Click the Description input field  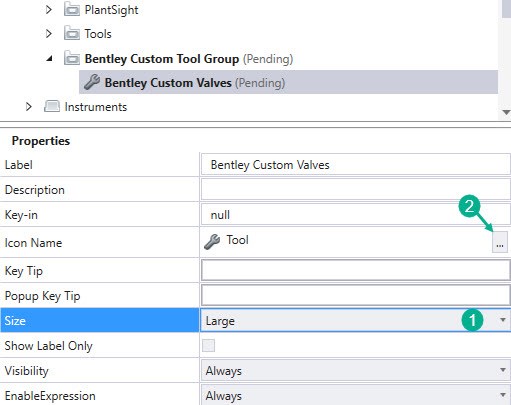click(x=355, y=190)
